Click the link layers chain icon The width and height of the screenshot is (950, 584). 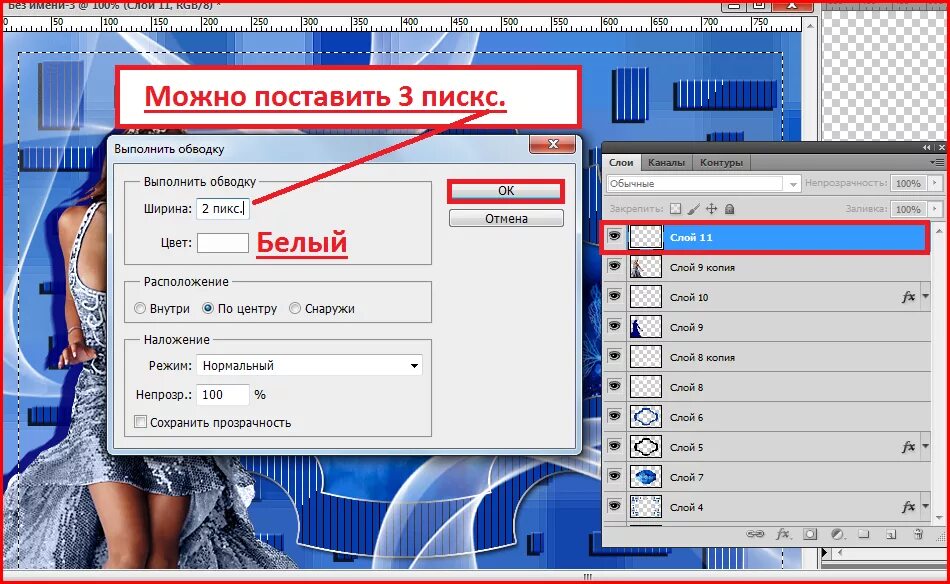point(755,534)
